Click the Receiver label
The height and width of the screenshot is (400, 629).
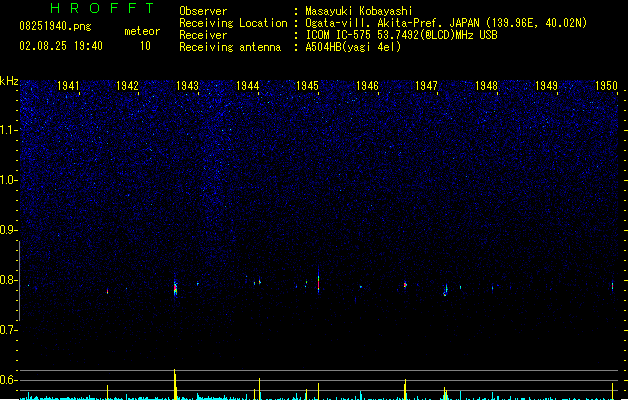tap(203, 35)
